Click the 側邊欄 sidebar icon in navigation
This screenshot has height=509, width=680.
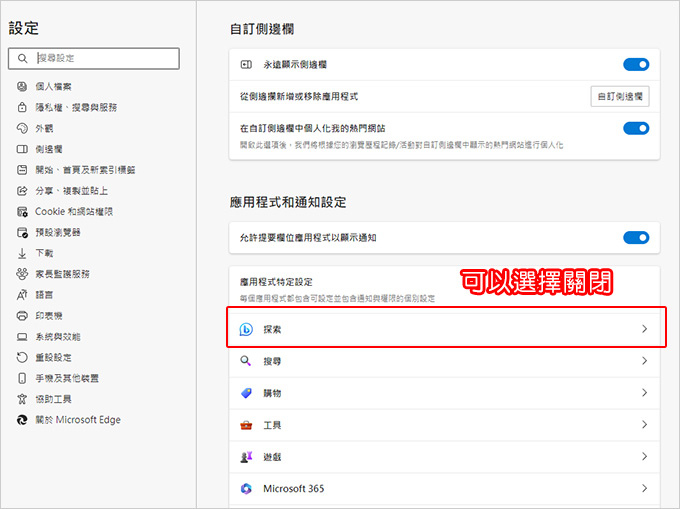pos(22,149)
